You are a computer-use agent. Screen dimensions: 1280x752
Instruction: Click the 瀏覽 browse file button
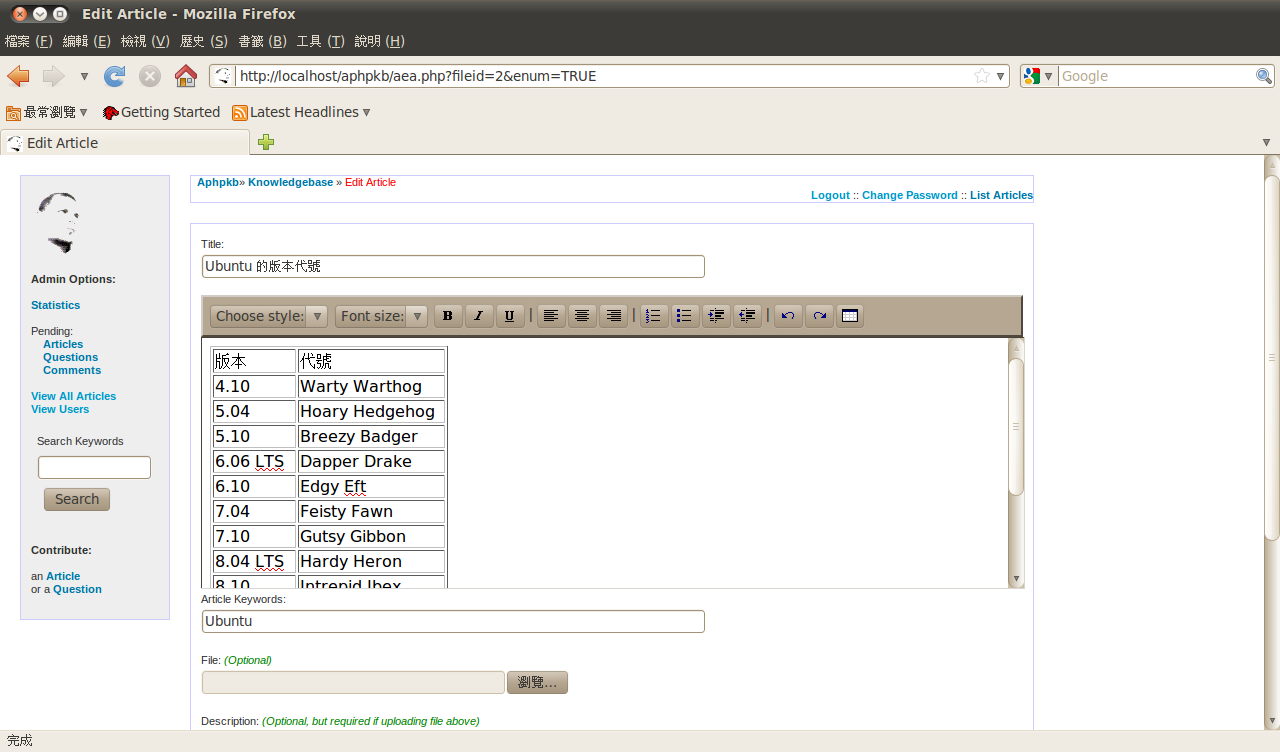click(x=537, y=682)
